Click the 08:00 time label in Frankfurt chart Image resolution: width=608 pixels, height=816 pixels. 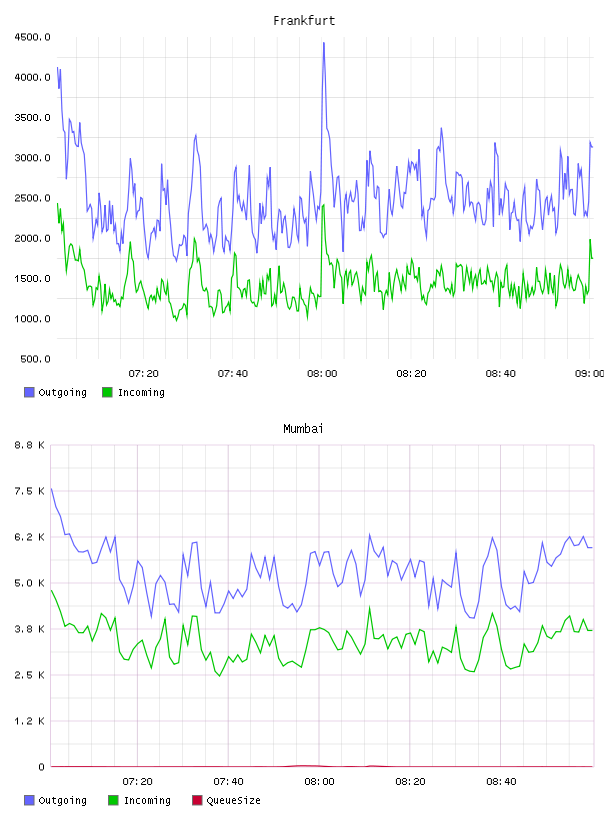pos(322,374)
